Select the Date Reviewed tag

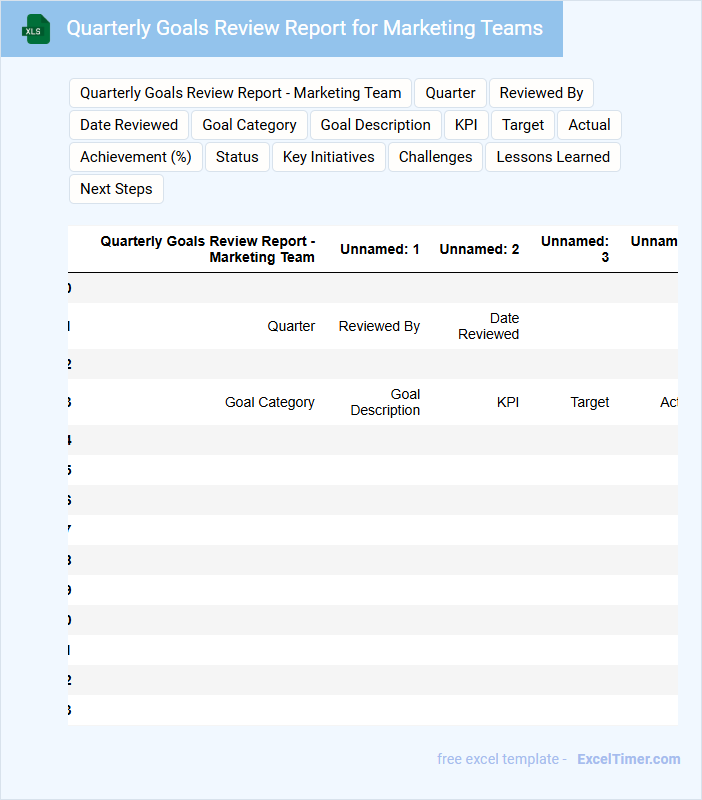pos(129,125)
